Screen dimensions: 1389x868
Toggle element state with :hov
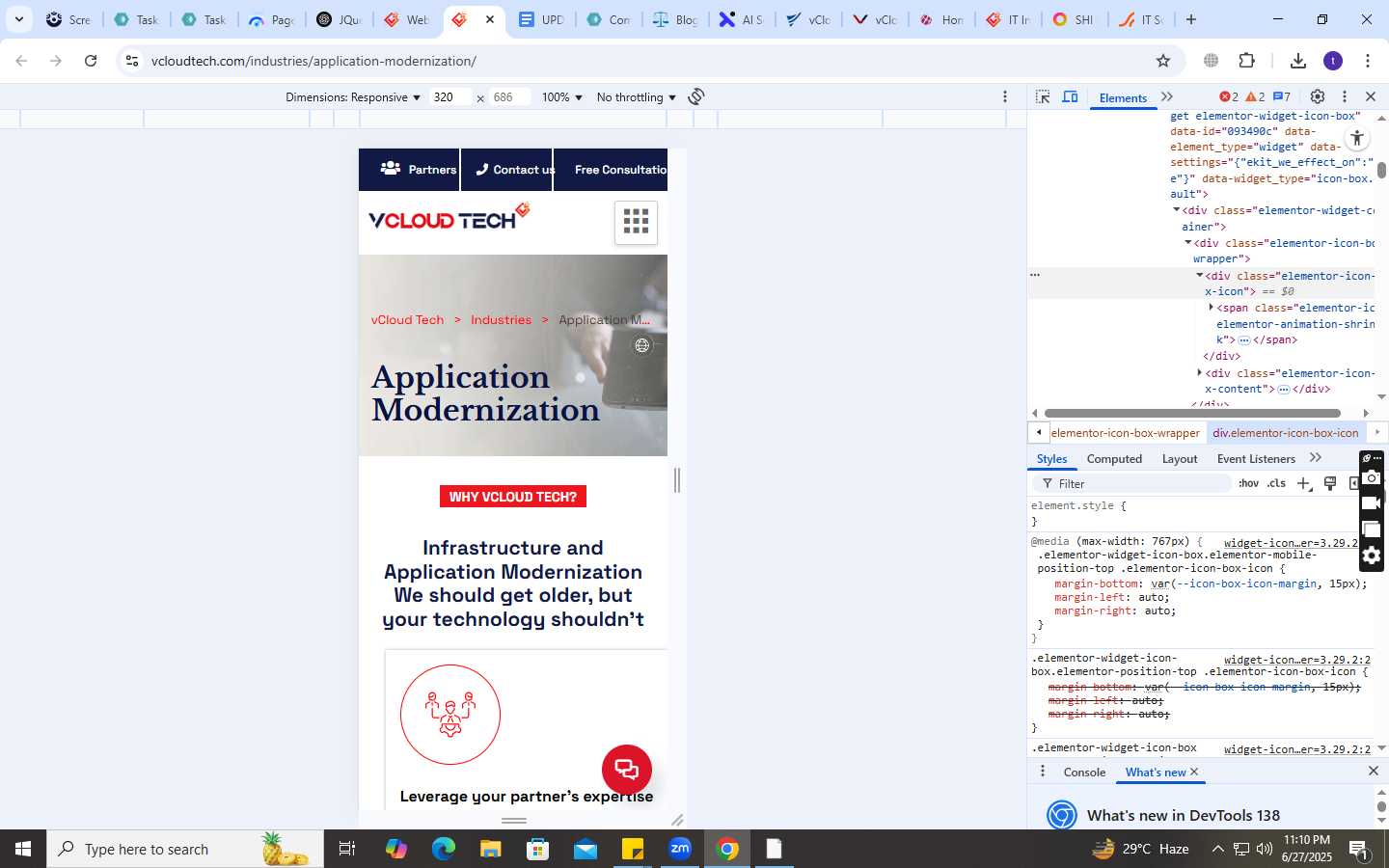[1248, 483]
